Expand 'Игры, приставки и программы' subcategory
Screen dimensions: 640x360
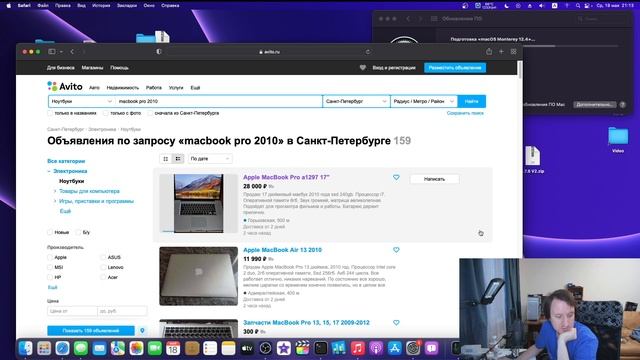click(55, 201)
